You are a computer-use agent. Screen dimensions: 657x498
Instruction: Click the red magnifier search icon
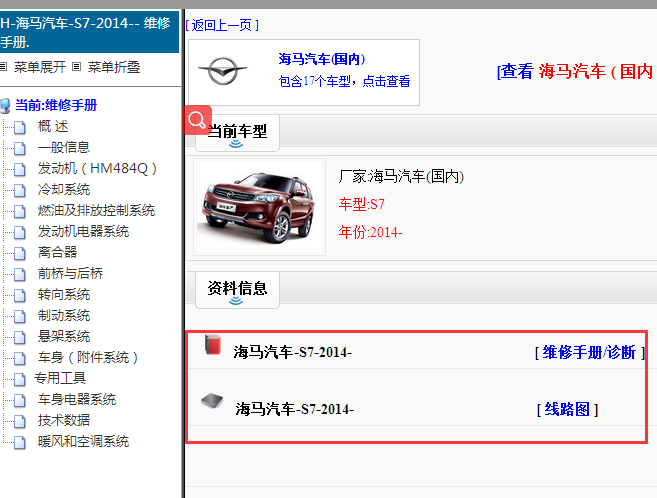197,120
